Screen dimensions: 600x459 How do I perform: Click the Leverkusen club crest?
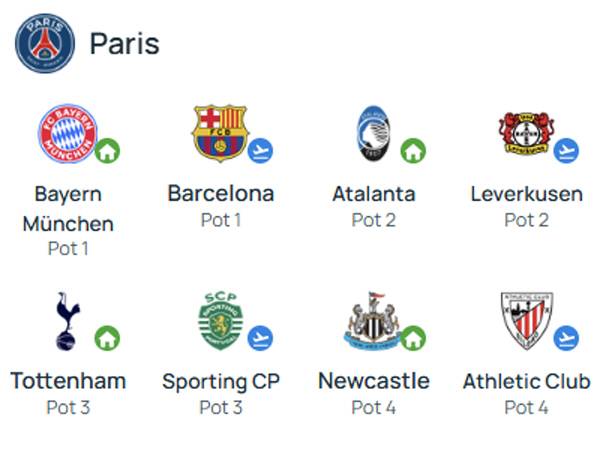pyautogui.click(x=525, y=134)
